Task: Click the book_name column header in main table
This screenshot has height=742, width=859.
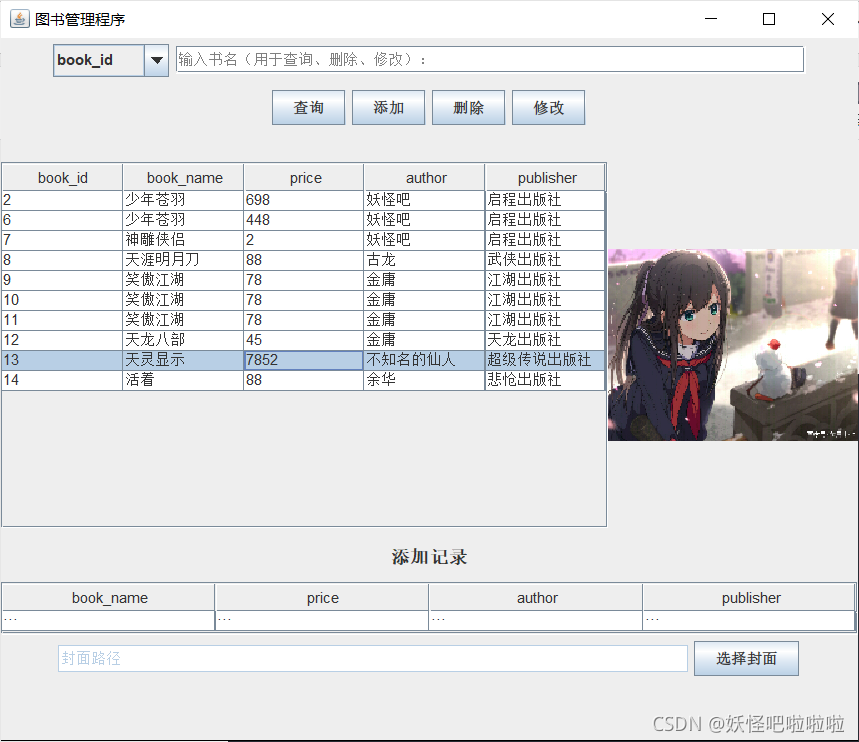Action: click(184, 178)
